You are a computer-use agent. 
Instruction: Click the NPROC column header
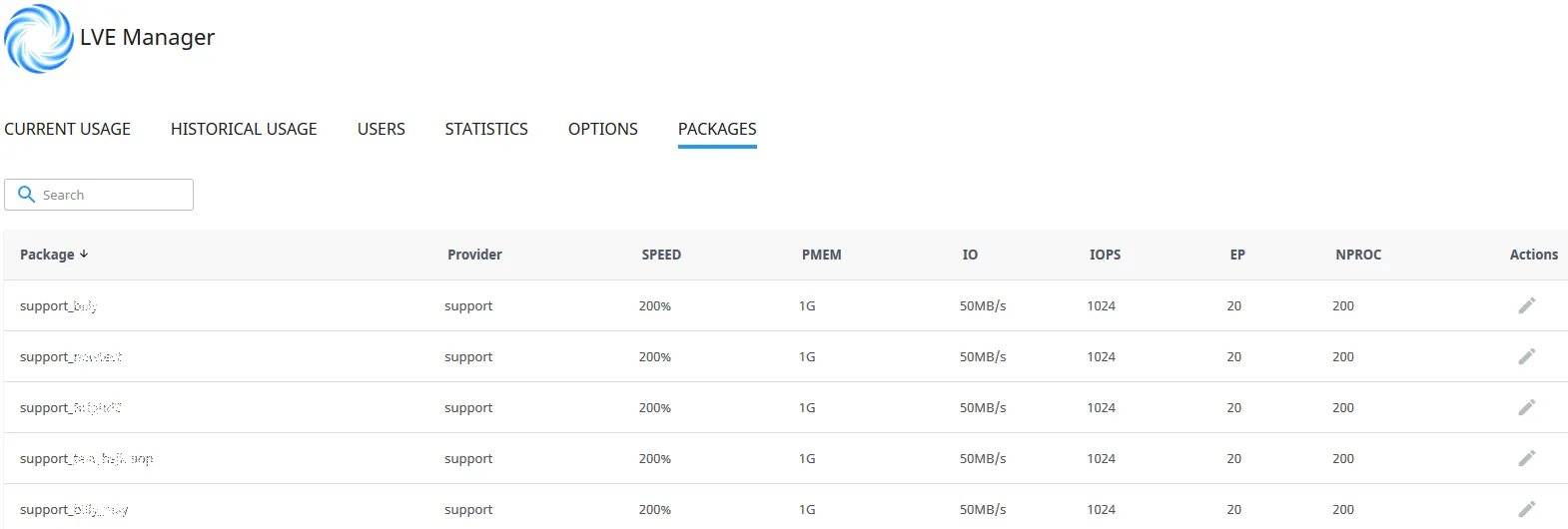pyautogui.click(x=1358, y=255)
